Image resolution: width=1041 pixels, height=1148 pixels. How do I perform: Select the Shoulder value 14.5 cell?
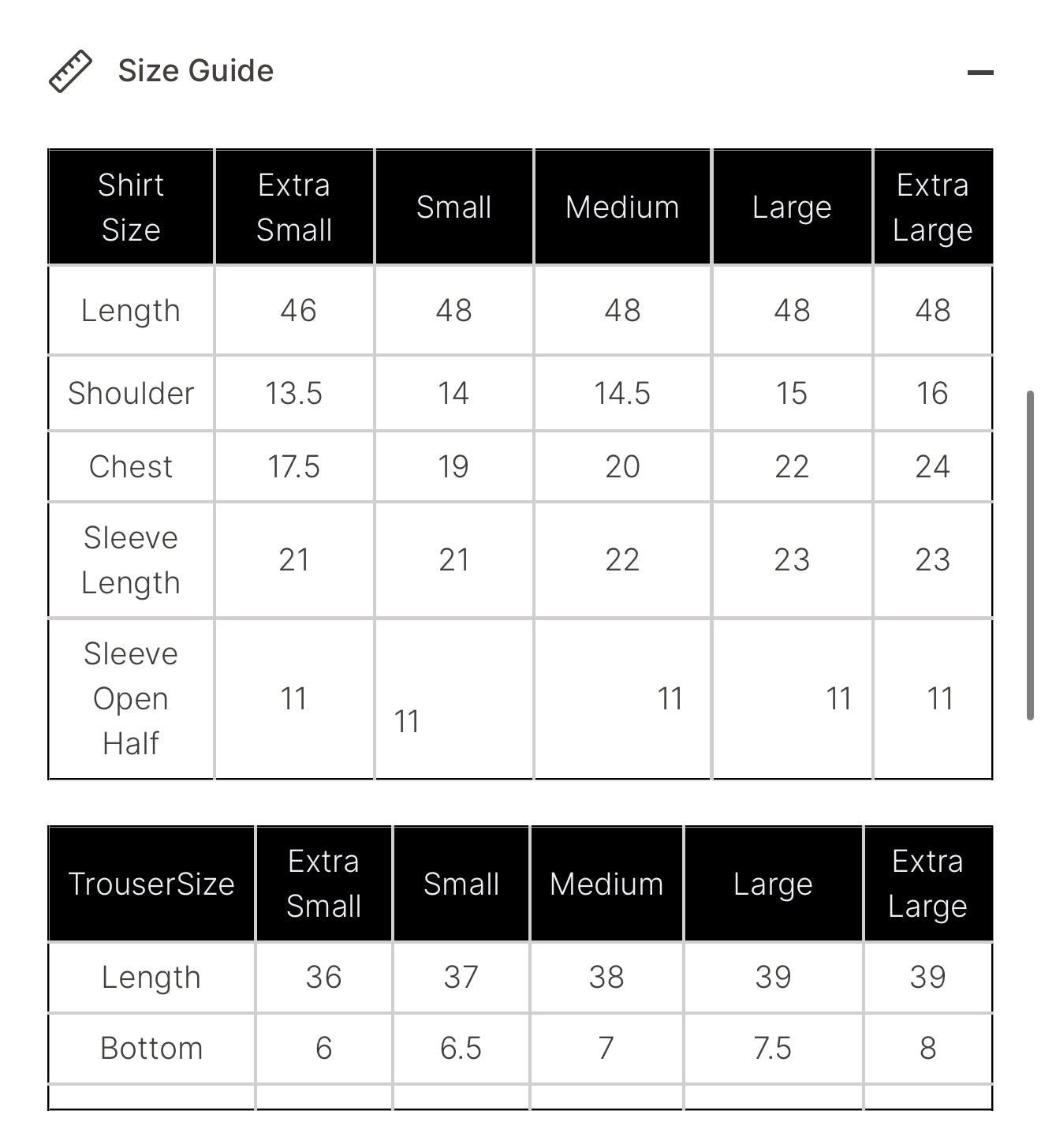tap(622, 393)
